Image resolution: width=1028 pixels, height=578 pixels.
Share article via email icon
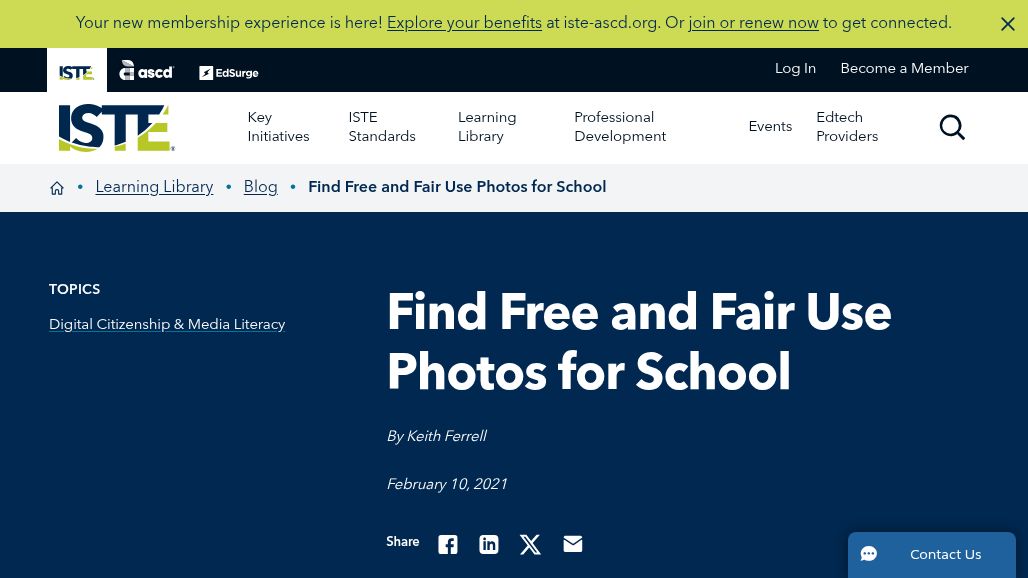click(x=572, y=544)
